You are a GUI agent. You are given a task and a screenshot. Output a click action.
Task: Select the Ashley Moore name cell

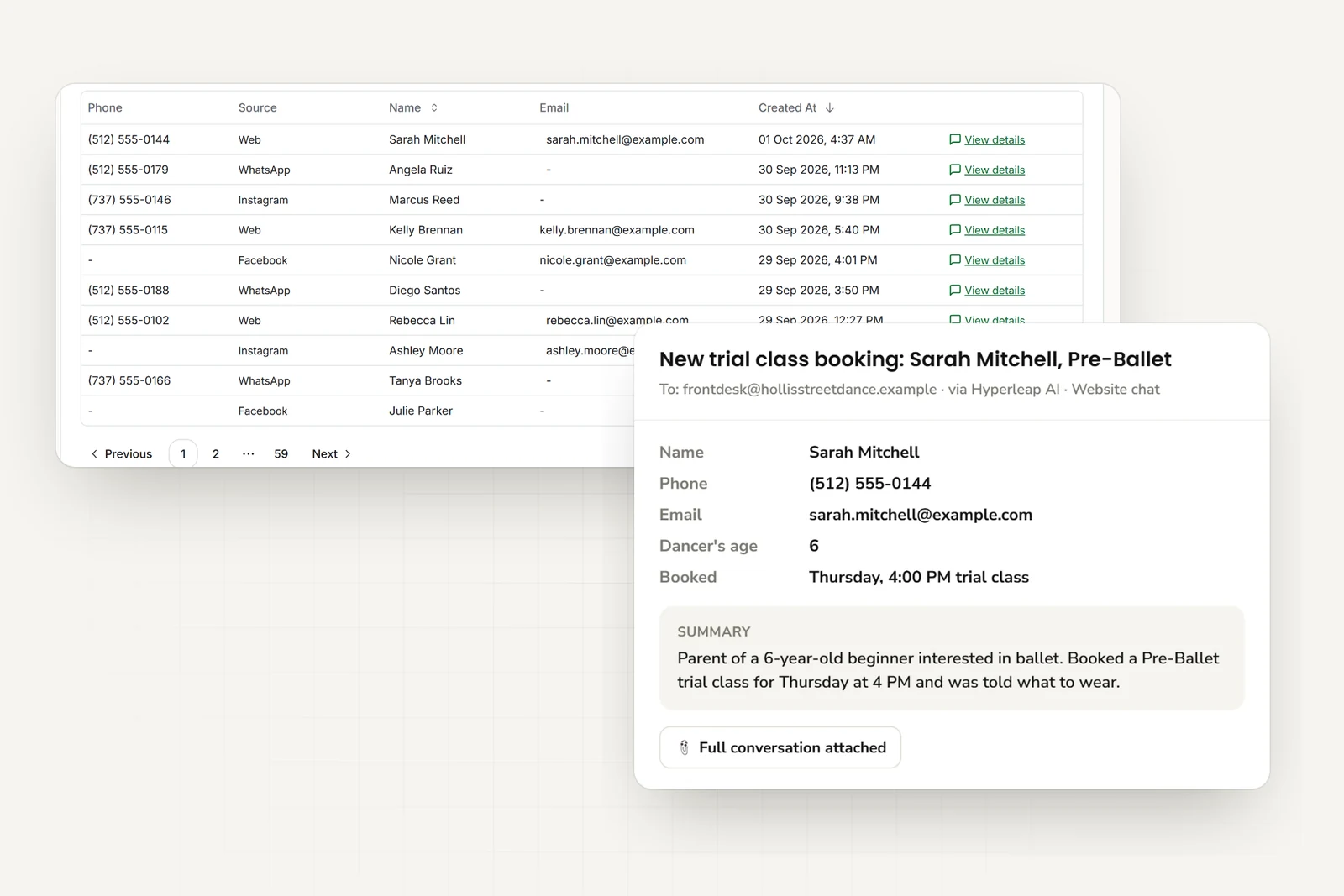tap(426, 350)
